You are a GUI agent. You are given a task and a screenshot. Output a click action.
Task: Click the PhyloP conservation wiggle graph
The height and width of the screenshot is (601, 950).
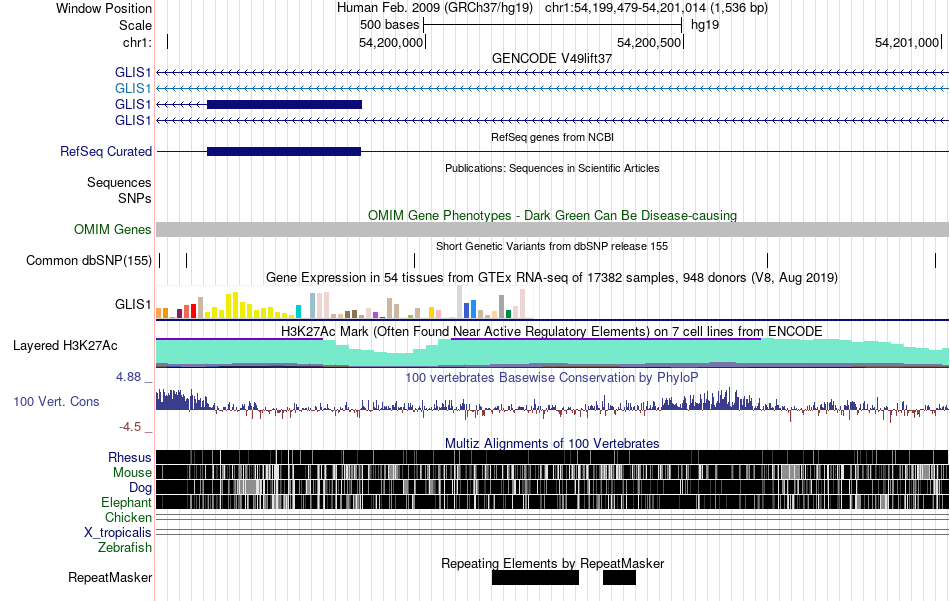[552, 405]
